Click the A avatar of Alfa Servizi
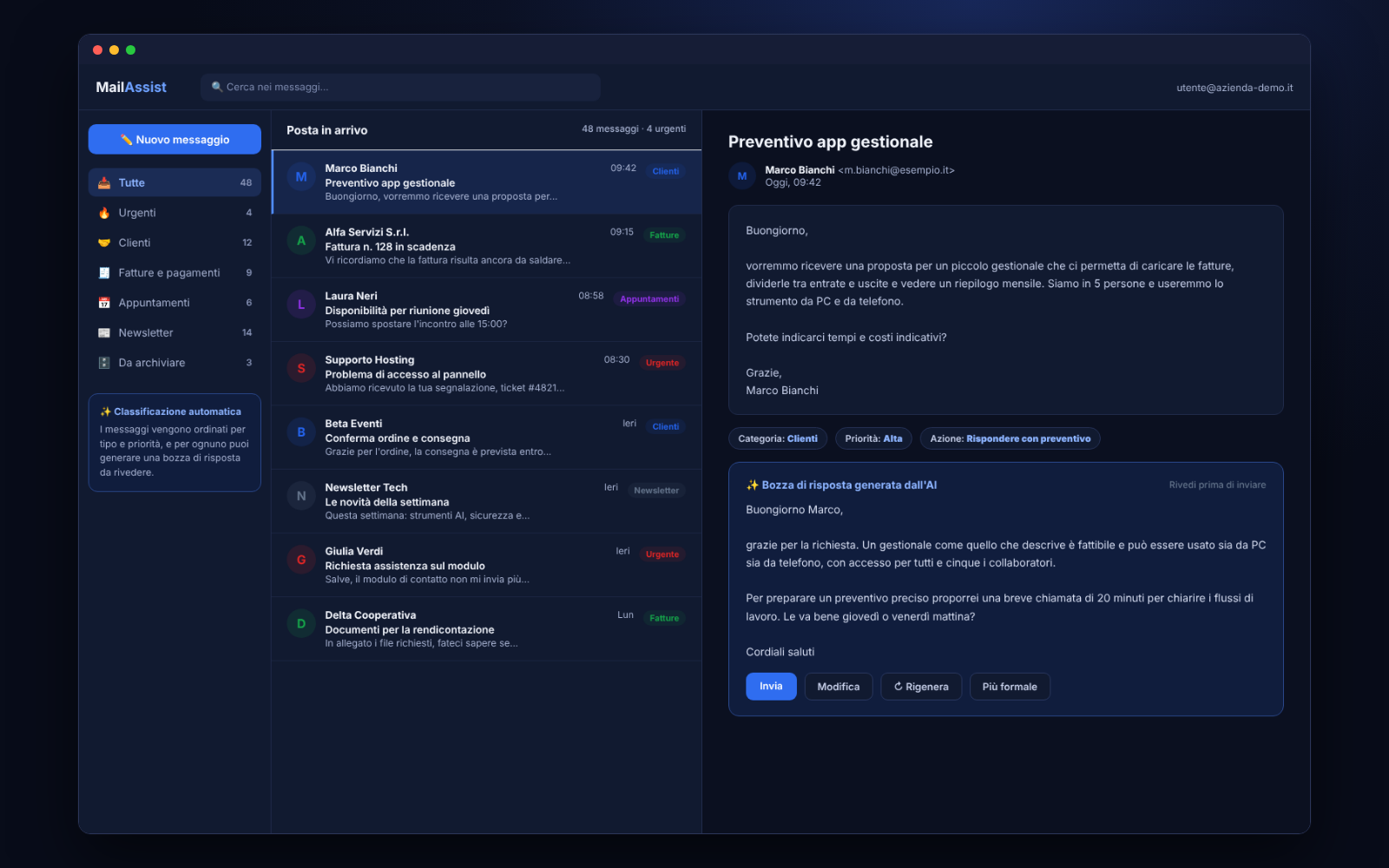The image size is (1389, 868). click(301, 240)
